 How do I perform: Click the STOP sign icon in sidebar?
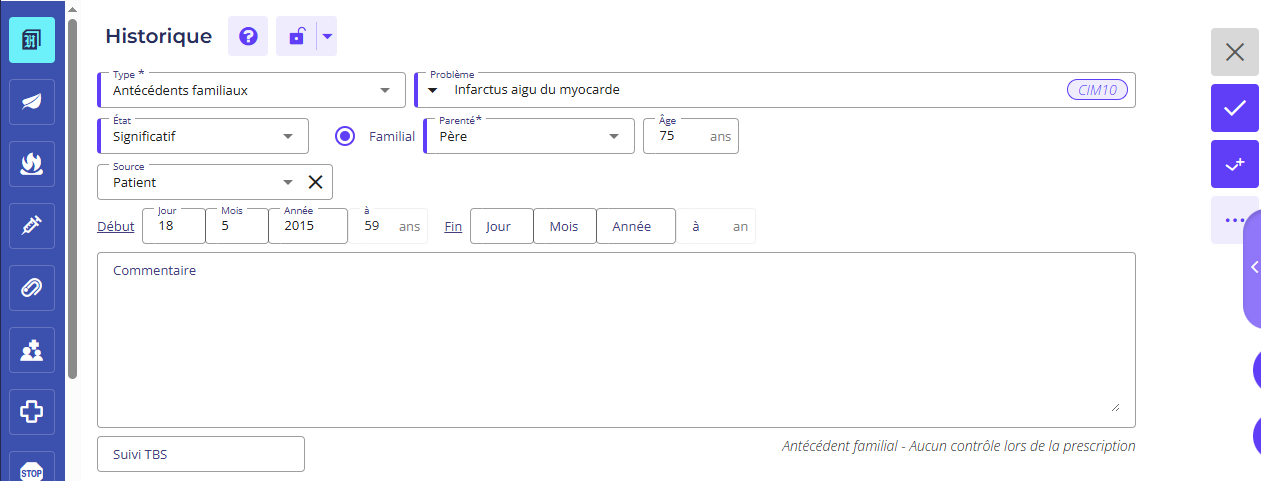tap(32, 468)
